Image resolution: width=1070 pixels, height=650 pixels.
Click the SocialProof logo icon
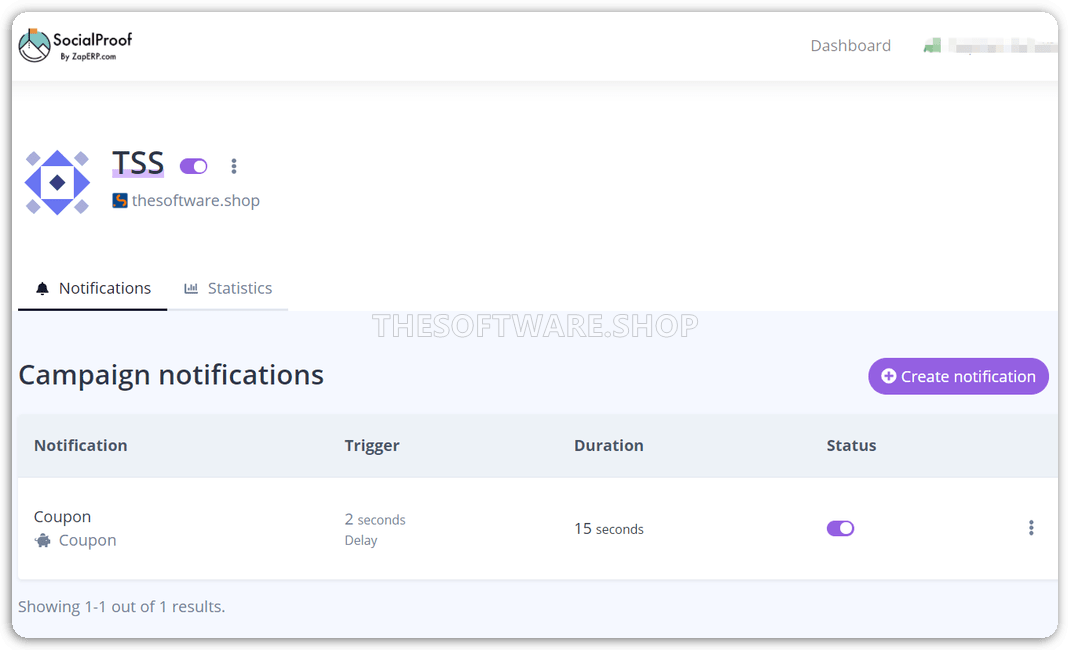(35, 46)
